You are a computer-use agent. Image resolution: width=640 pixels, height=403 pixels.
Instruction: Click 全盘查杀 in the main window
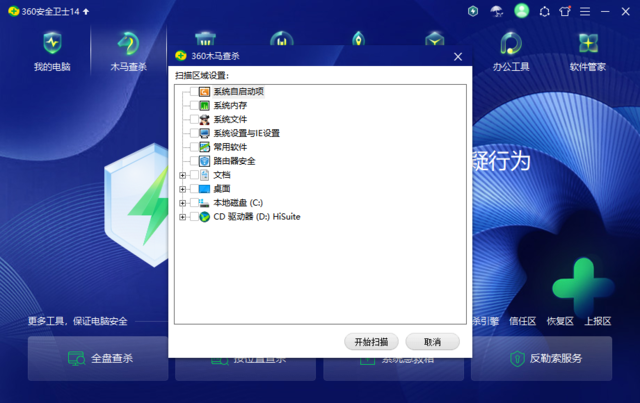(x=98, y=358)
